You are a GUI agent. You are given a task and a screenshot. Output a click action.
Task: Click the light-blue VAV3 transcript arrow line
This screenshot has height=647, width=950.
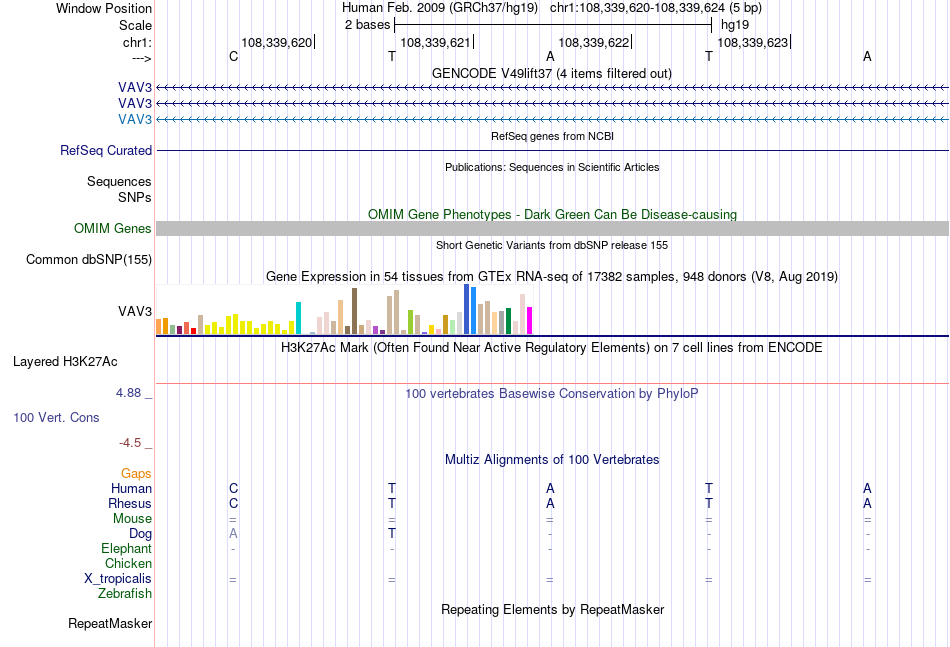552,120
